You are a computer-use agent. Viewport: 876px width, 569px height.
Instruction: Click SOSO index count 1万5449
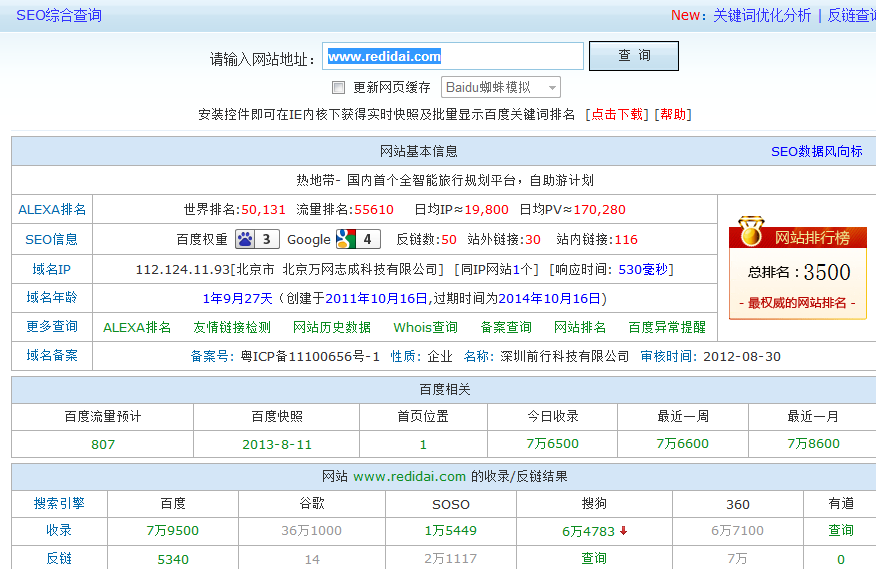coord(450,530)
